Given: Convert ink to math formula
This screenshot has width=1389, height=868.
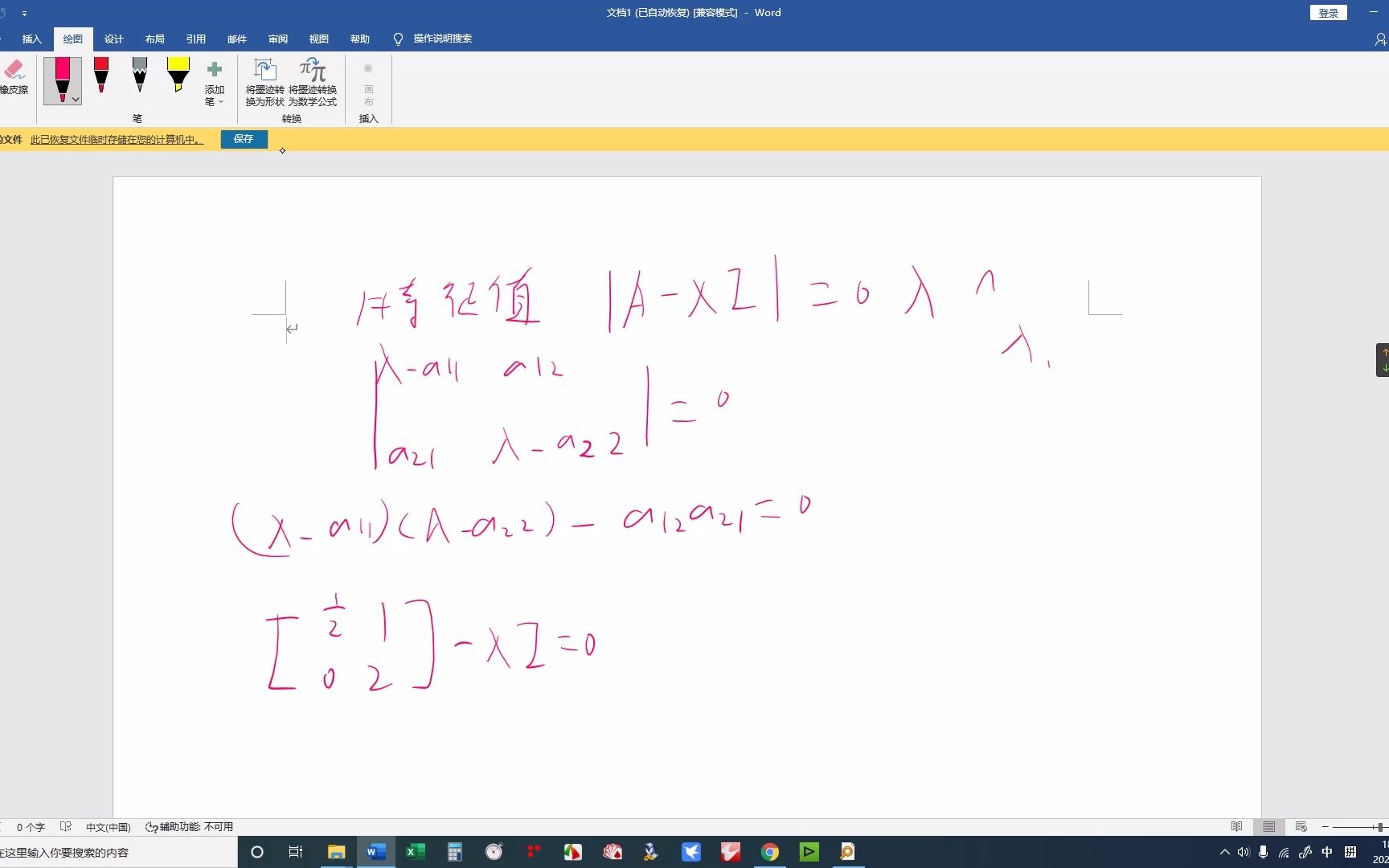Looking at the screenshot, I should [x=313, y=83].
